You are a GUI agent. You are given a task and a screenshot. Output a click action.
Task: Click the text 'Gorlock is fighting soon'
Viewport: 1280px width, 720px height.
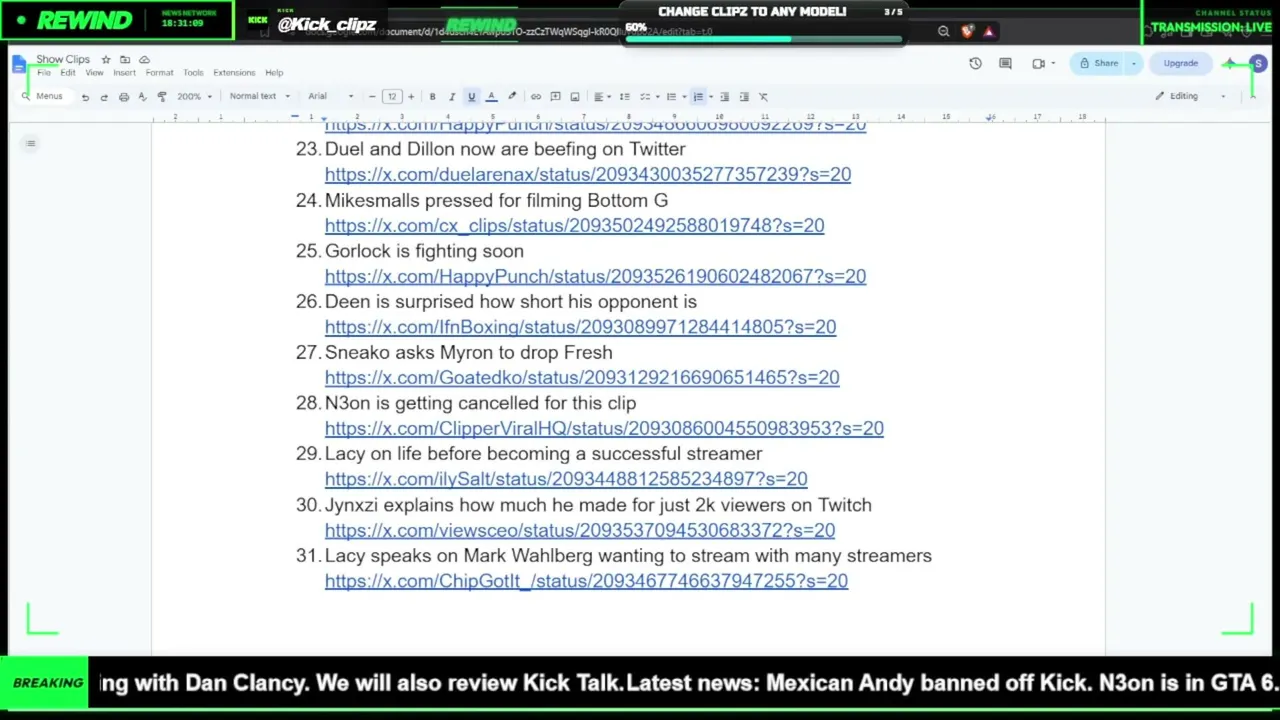point(424,251)
